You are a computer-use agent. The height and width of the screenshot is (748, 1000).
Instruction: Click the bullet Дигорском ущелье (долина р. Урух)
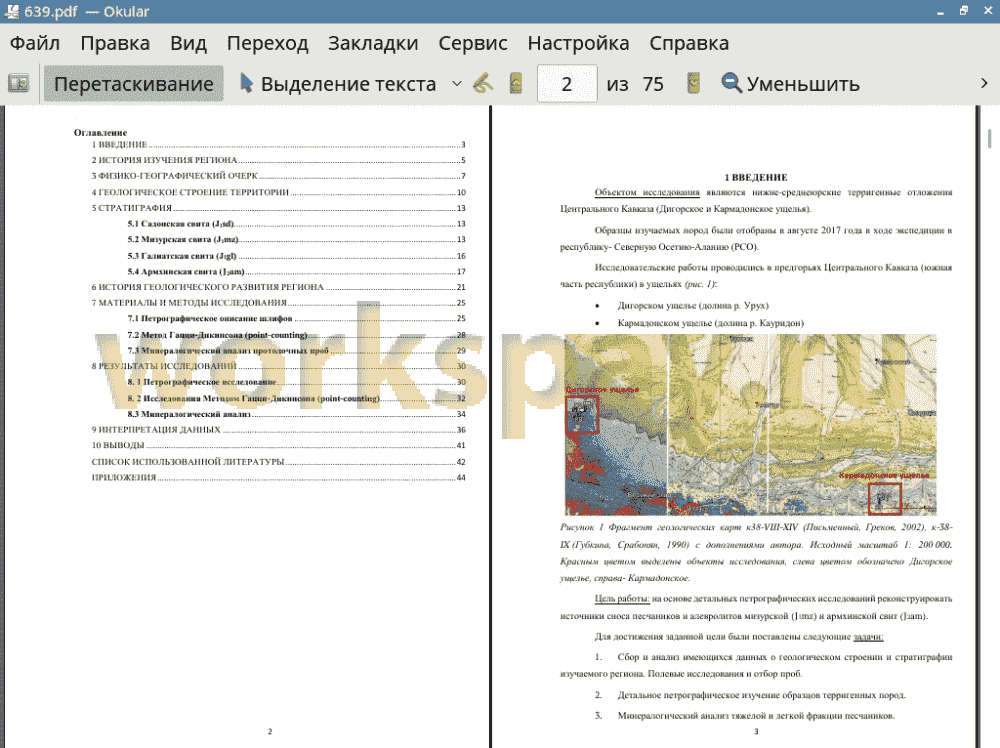693,305
